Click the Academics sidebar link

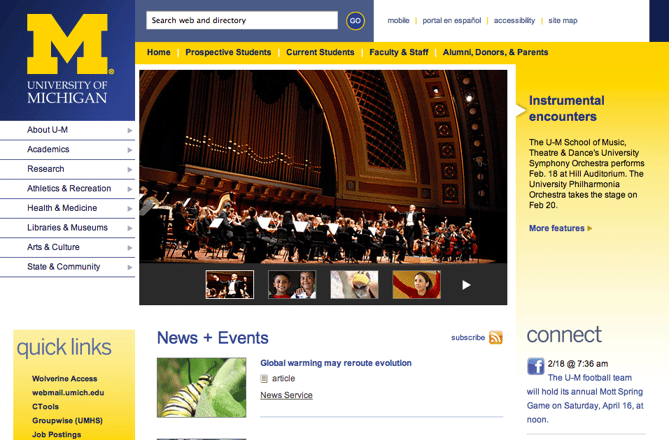click(48, 149)
